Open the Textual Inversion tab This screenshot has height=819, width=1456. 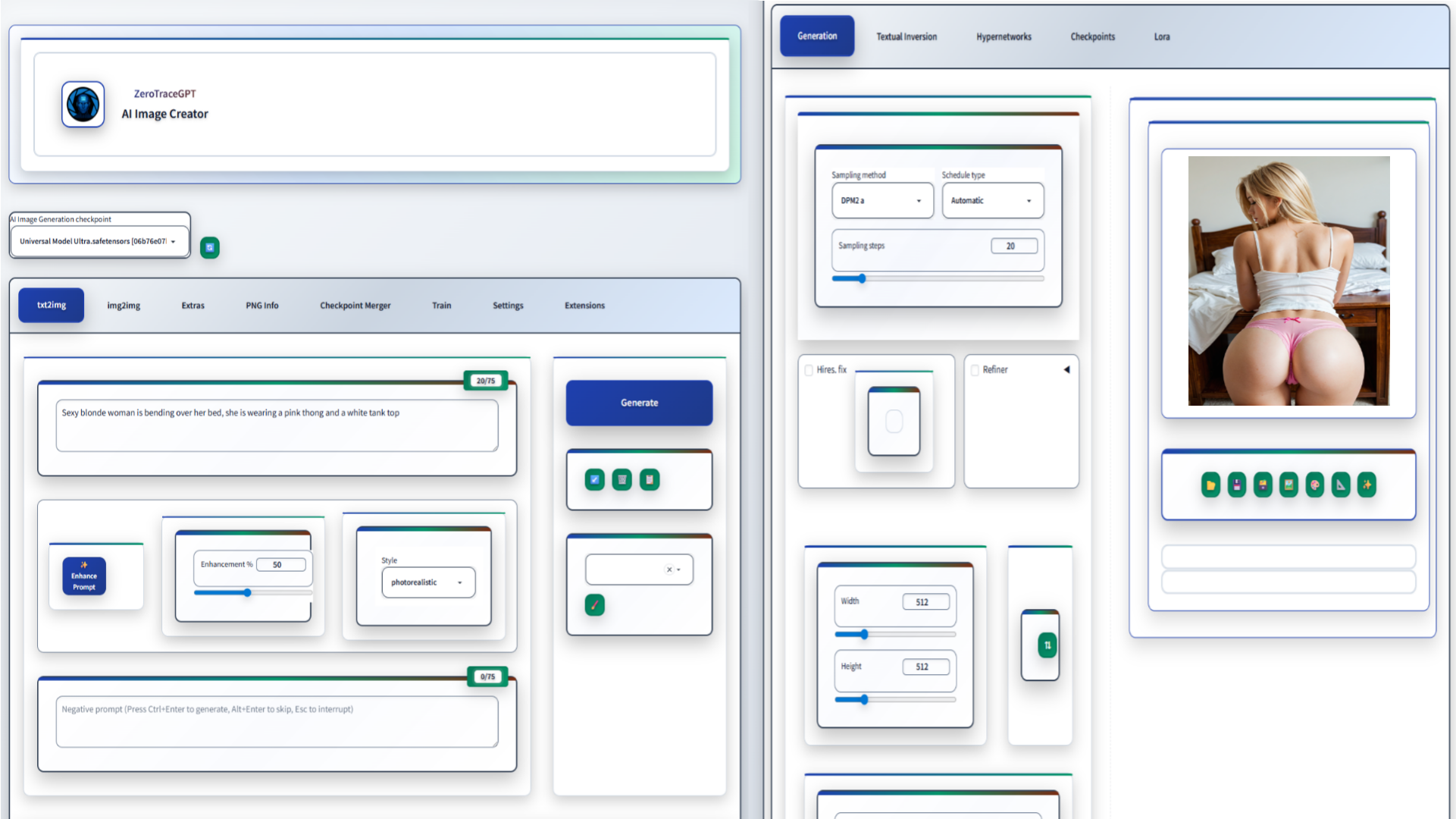(906, 36)
